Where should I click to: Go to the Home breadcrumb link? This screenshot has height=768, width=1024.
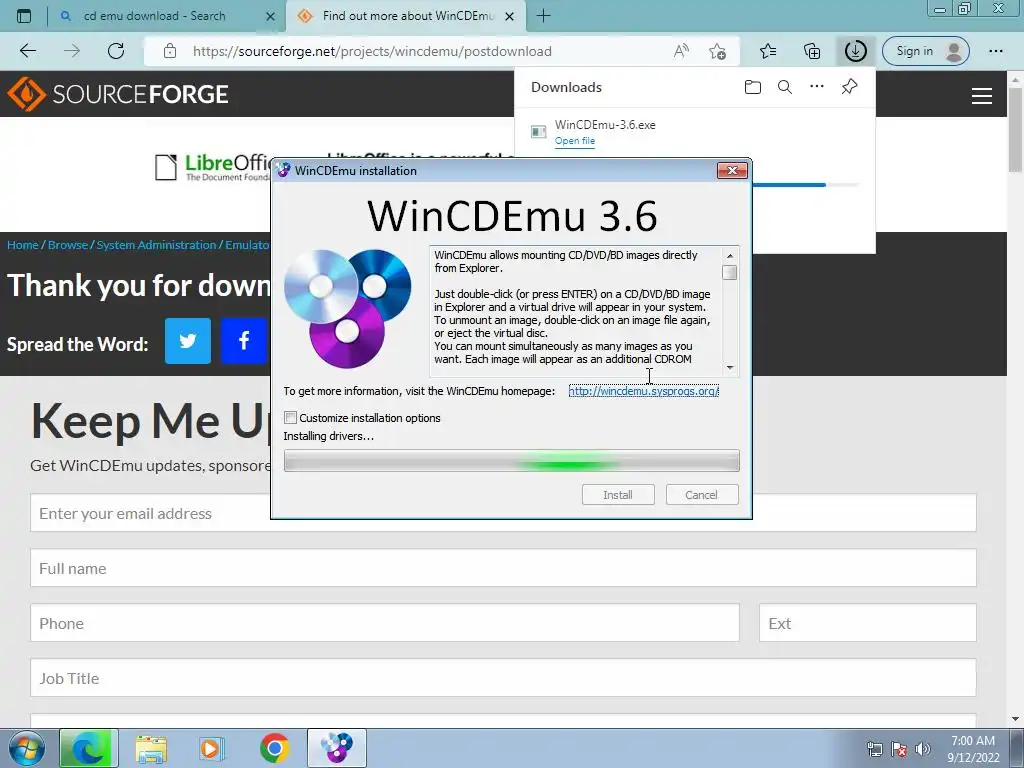(x=23, y=245)
